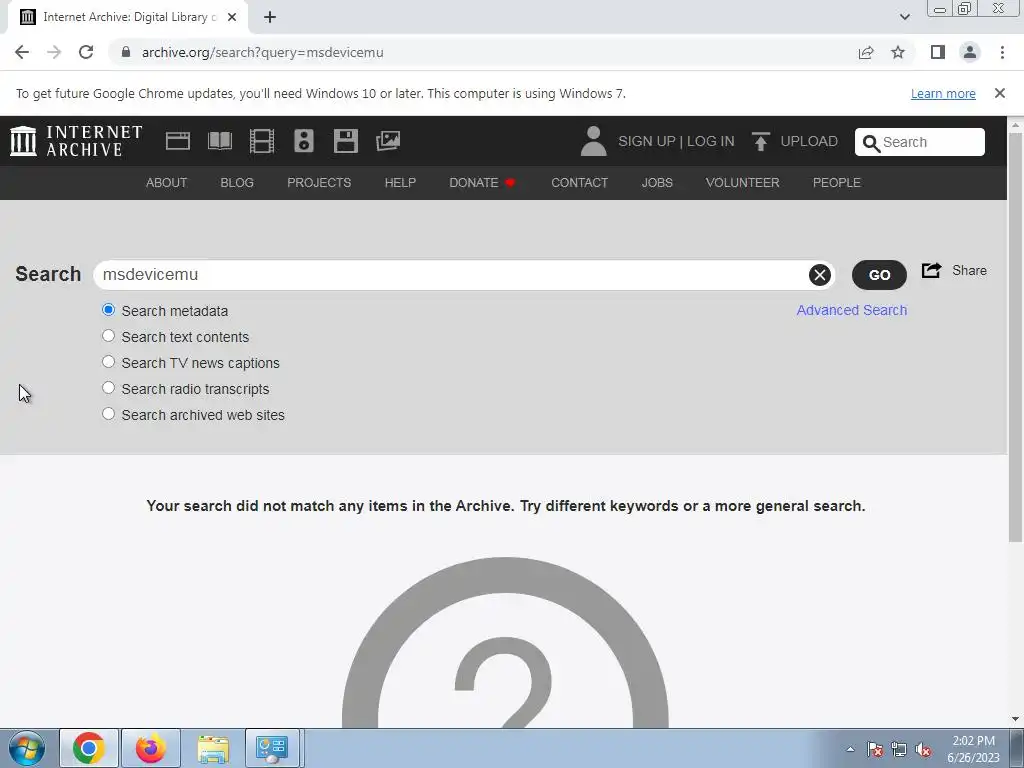This screenshot has height=768, width=1024.
Task: Click the browser address bar URL
Action: click(x=263, y=52)
